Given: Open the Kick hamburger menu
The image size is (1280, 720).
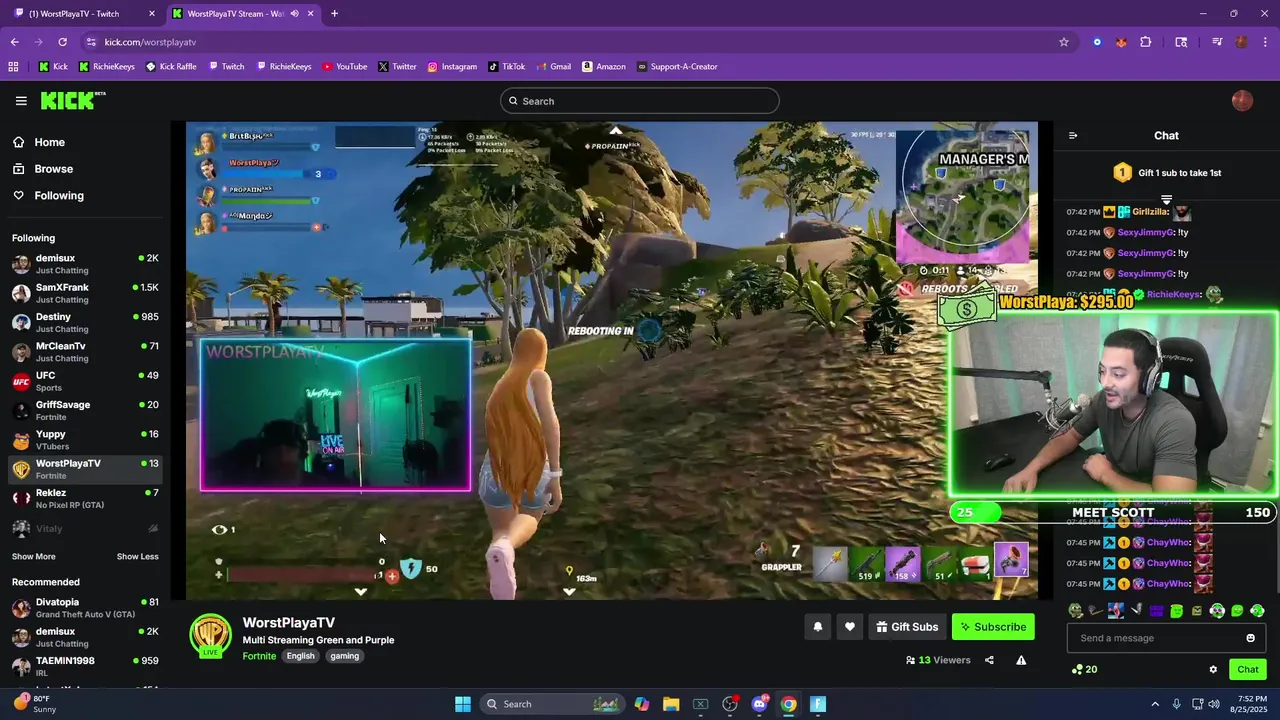Looking at the screenshot, I should point(21,101).
